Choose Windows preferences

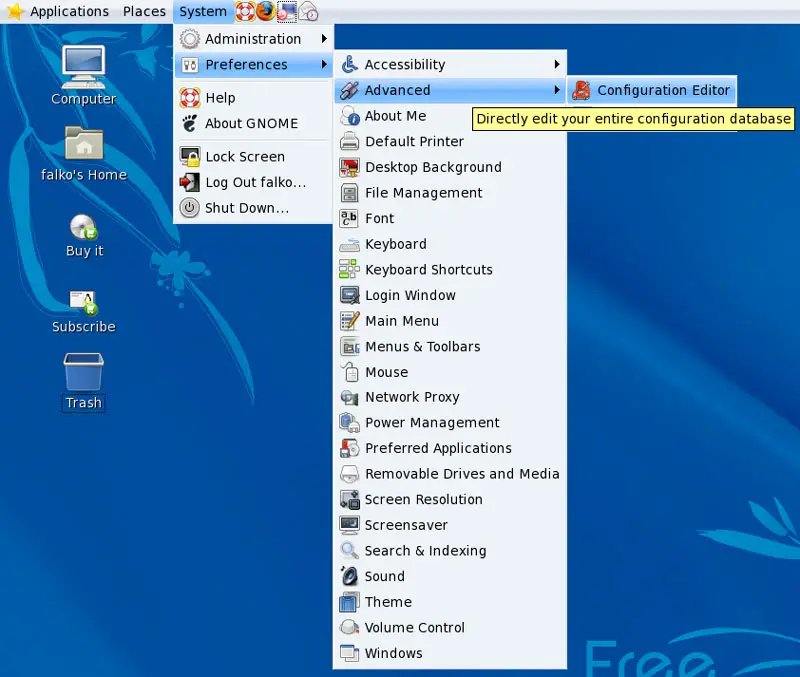tap(450, 653)
